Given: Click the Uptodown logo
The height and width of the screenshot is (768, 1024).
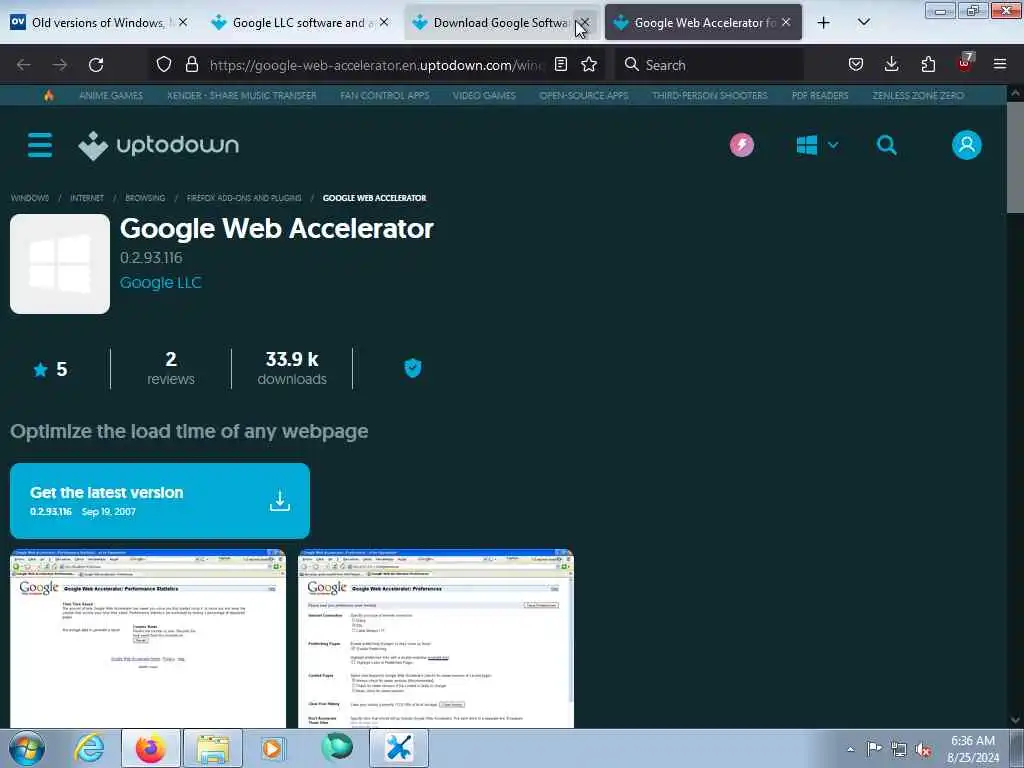Looking at the screenshot, I should (x=159, y=145).
